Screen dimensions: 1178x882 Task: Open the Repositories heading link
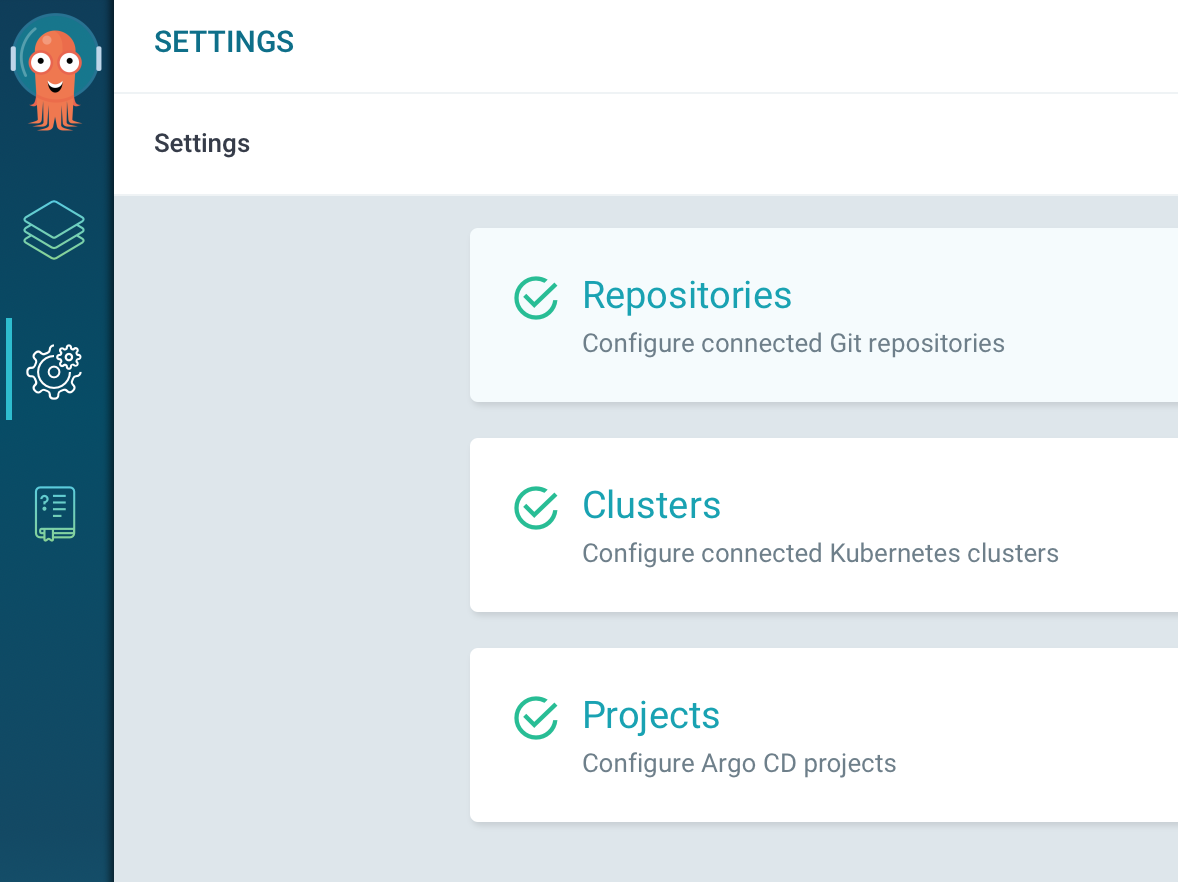(687, 296)
